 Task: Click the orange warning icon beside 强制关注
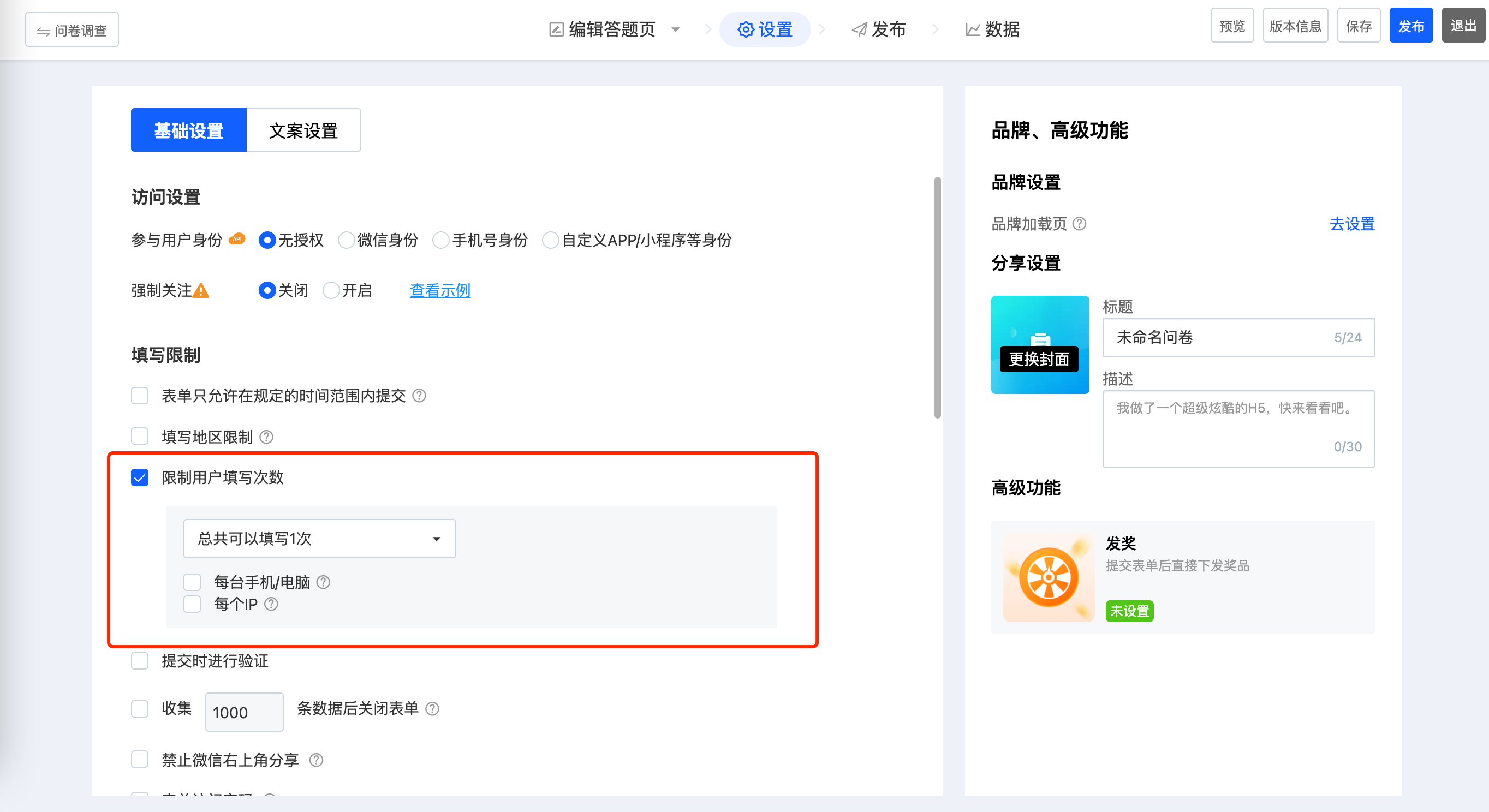pos(200,291)
